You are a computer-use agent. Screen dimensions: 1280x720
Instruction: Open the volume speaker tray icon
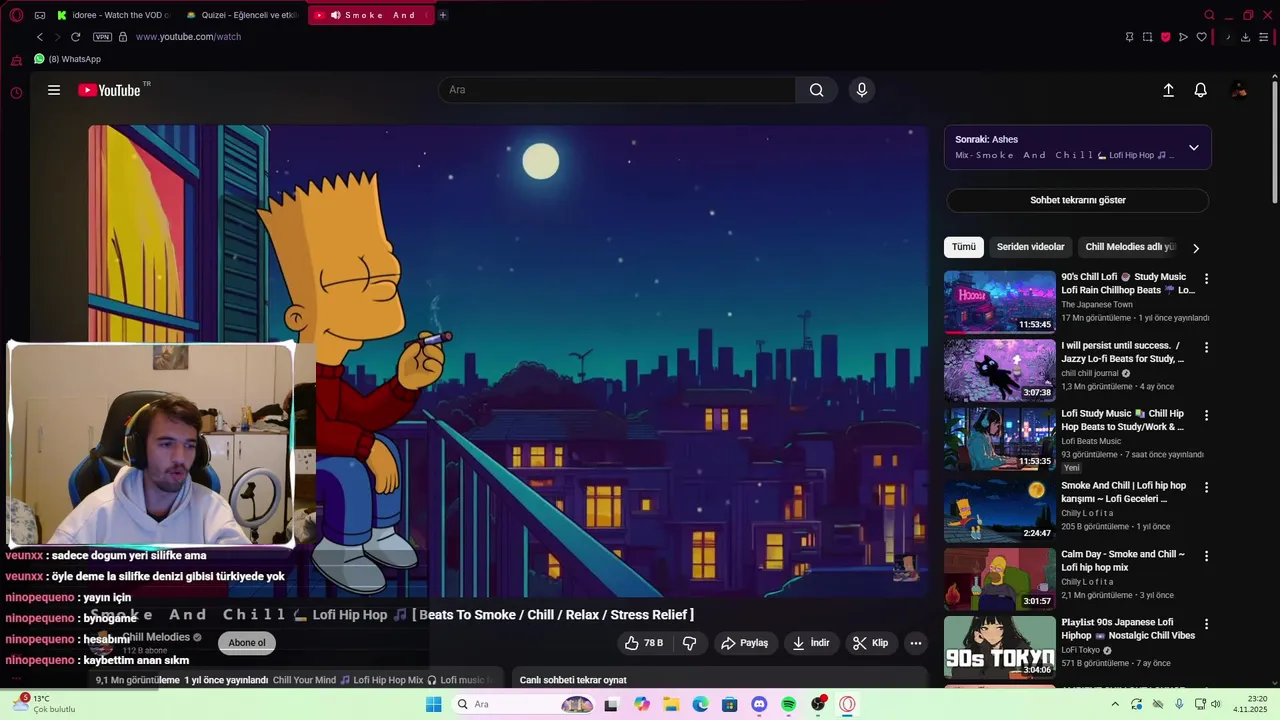(1216, 704)
